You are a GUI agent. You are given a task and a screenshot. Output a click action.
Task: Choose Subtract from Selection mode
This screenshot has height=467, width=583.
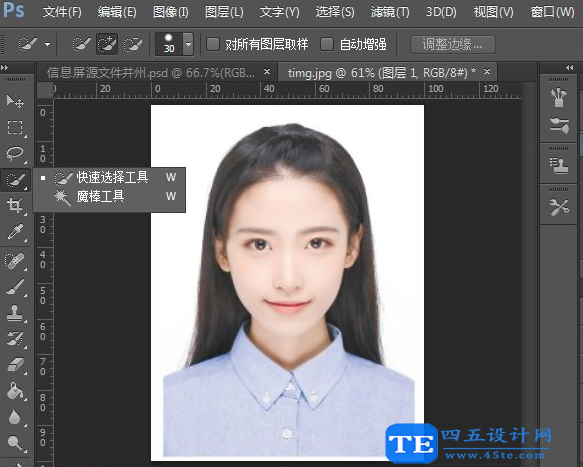coord(133,44)
